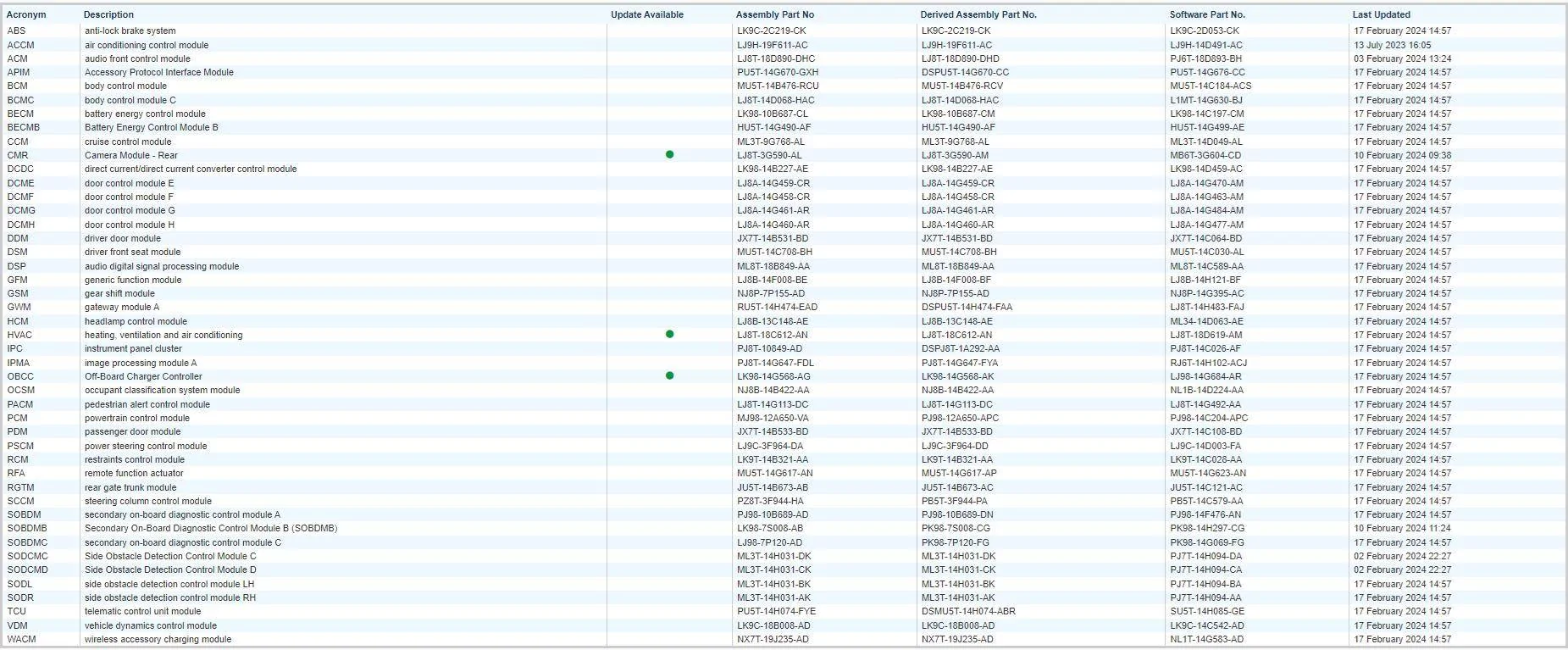
Task: Select 'instrument panel cluster' description
Action: 133,349
